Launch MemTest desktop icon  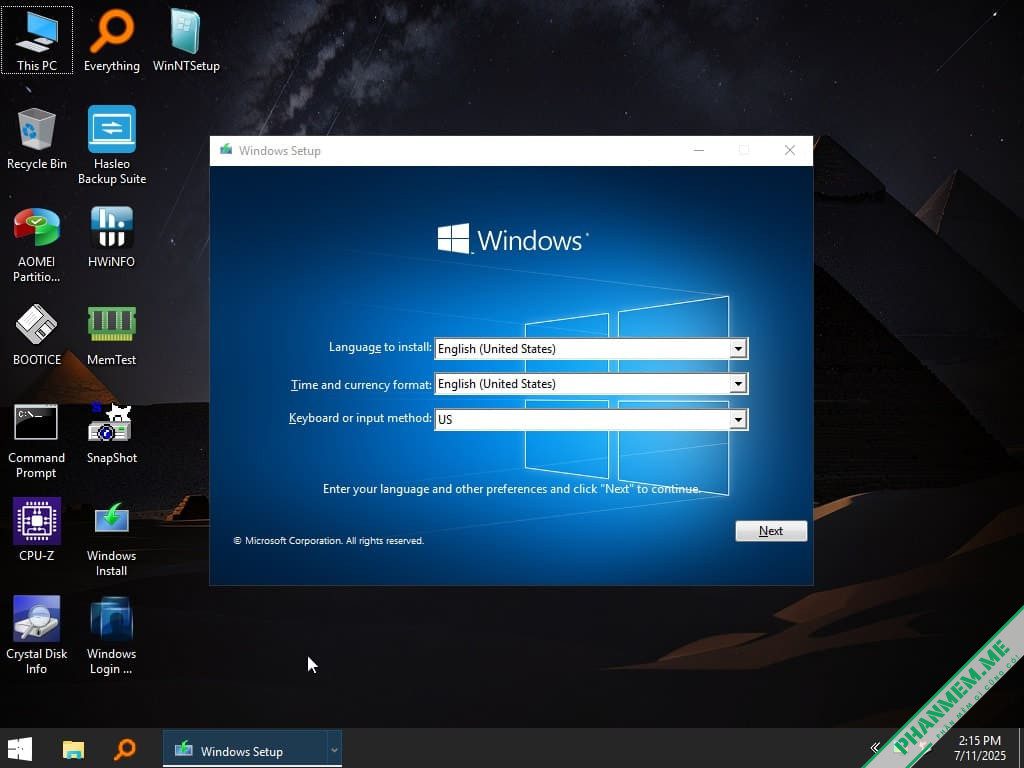coord(112,334)
